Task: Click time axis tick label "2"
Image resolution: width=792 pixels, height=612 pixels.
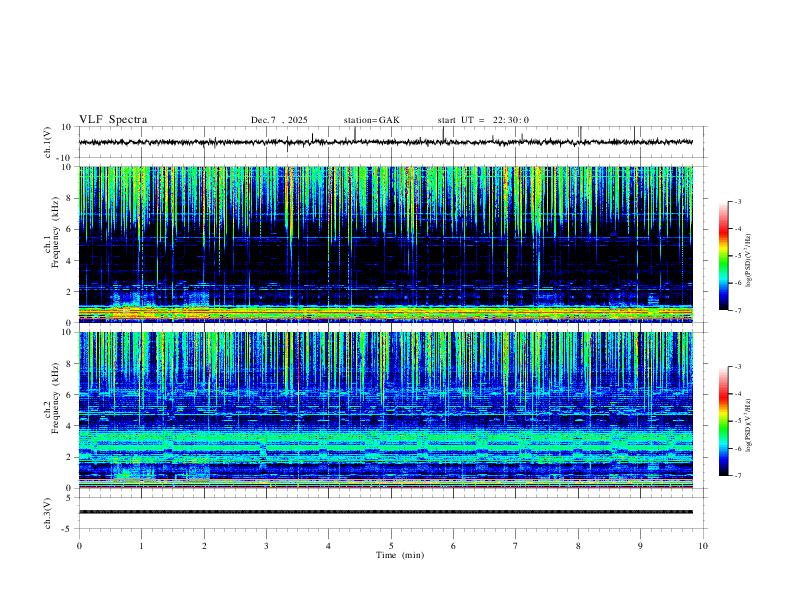Action: [204, 546]
